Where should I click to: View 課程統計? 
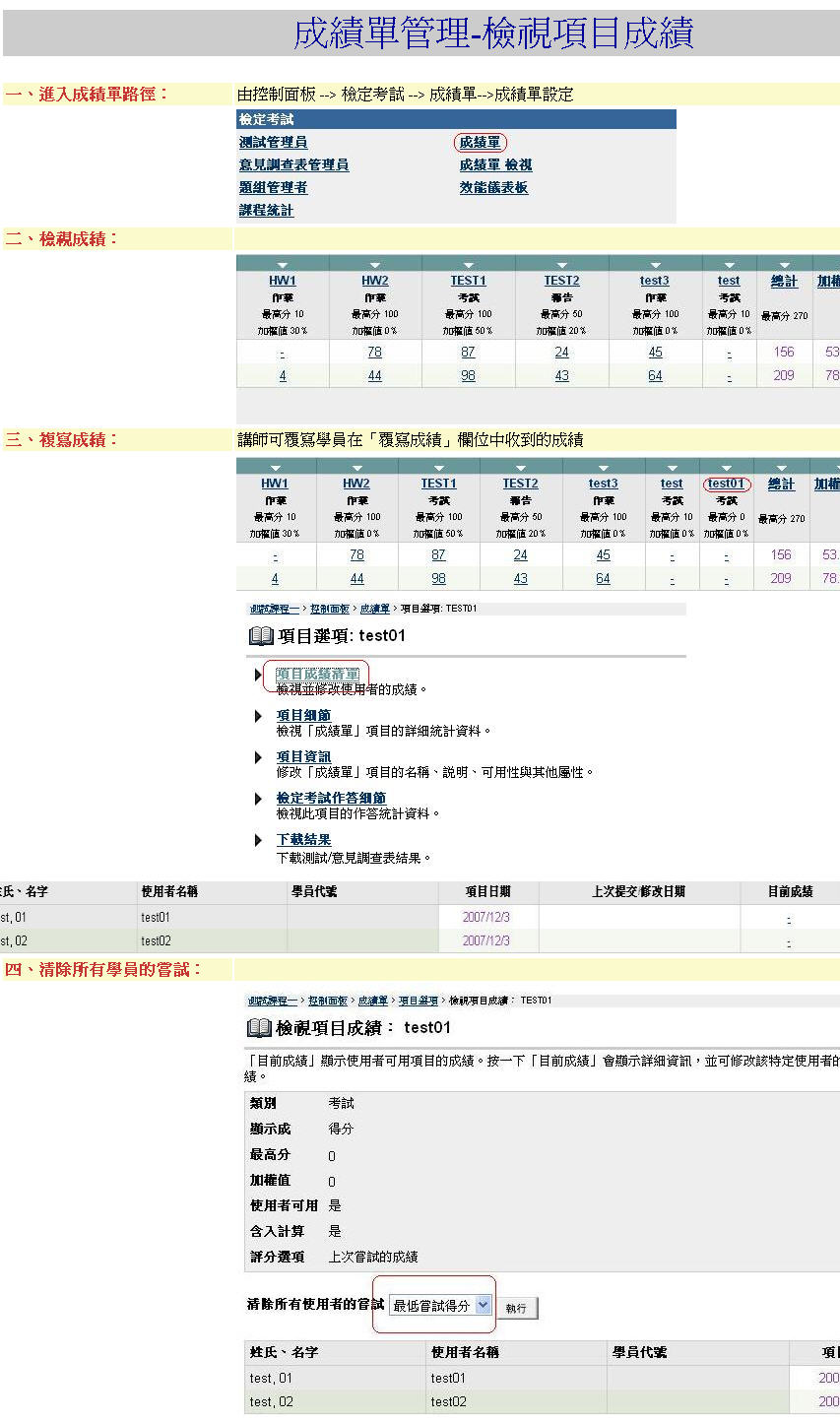point(266,211)
